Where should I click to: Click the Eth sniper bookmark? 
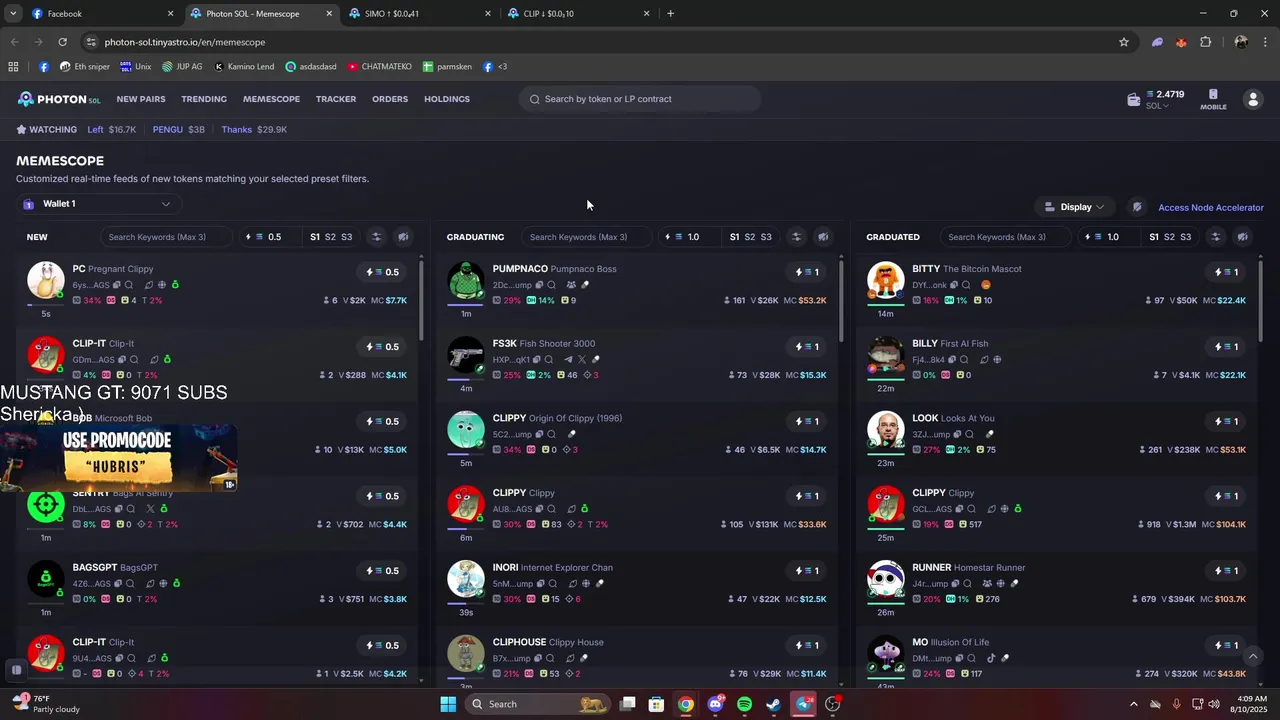click(x=85, y=67)
